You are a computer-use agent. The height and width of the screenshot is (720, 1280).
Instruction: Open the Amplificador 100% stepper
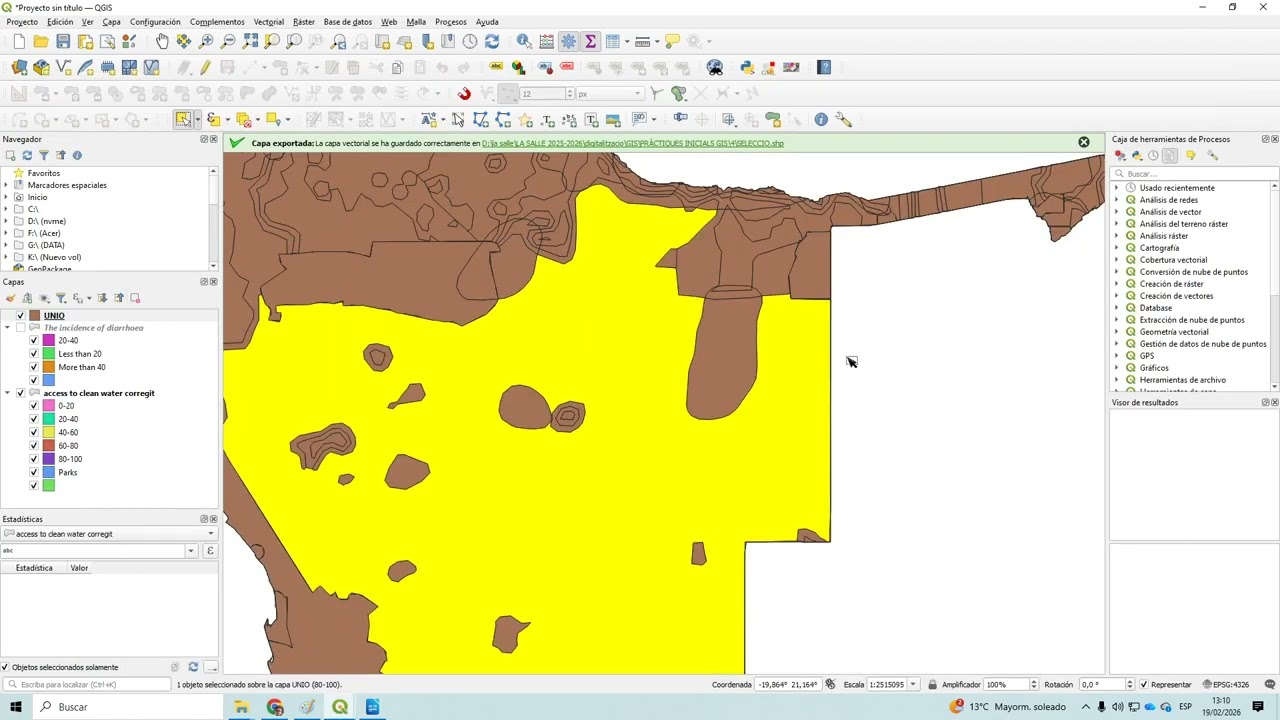(1034, 685)
